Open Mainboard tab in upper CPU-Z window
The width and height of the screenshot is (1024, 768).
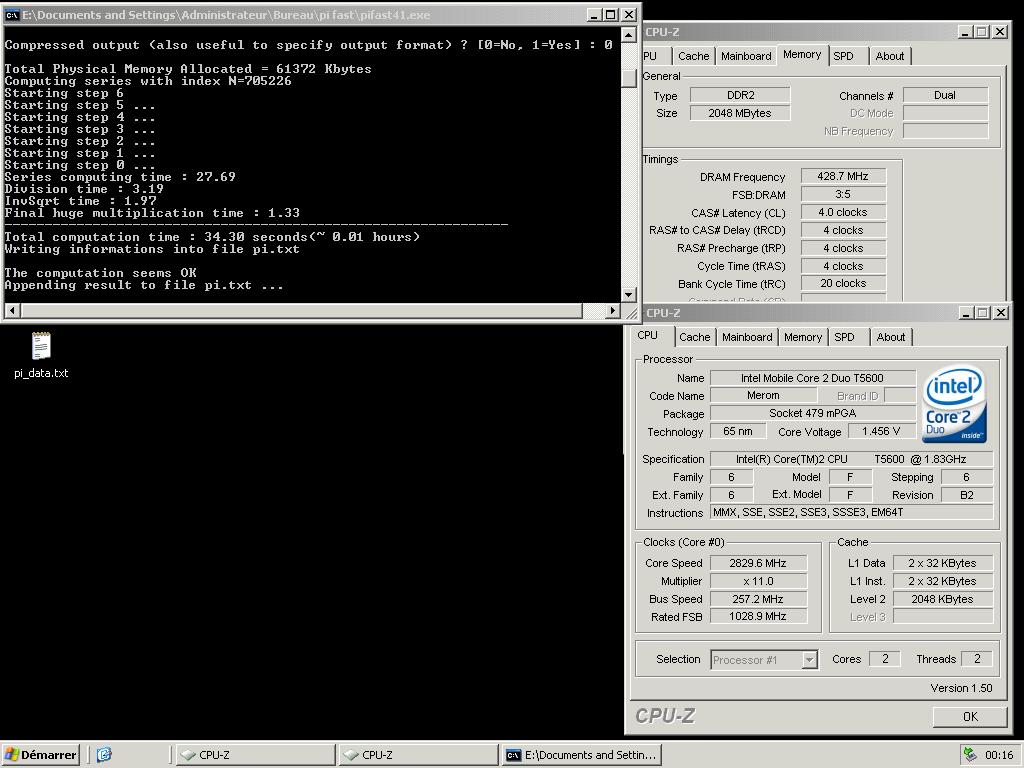746,56
